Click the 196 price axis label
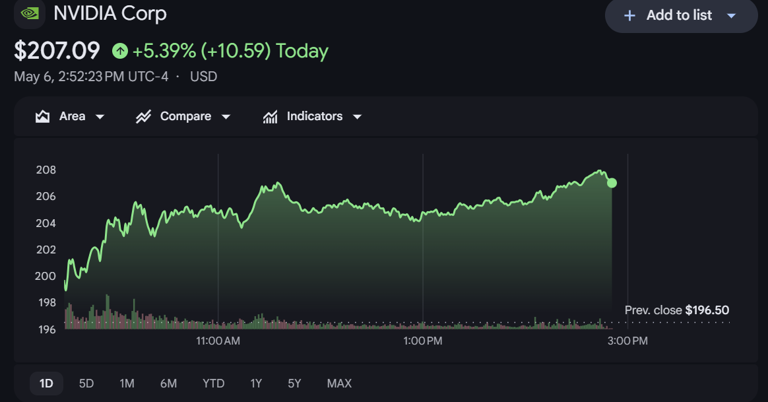Image resolution: width=768 pixels, height=402 pixels. click(47, 330)
